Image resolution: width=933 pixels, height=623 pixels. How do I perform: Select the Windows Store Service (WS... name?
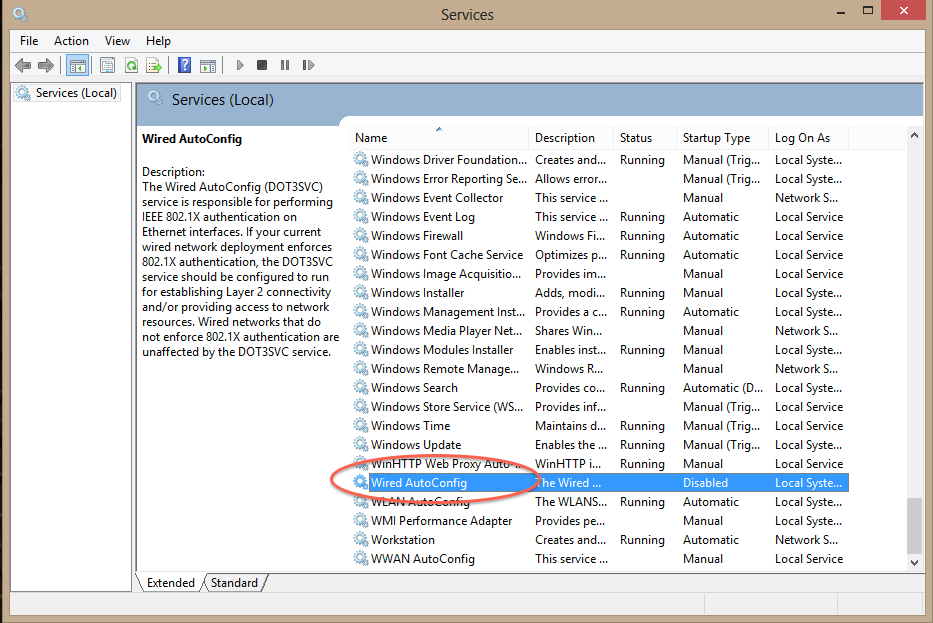[x=447, y=407]
